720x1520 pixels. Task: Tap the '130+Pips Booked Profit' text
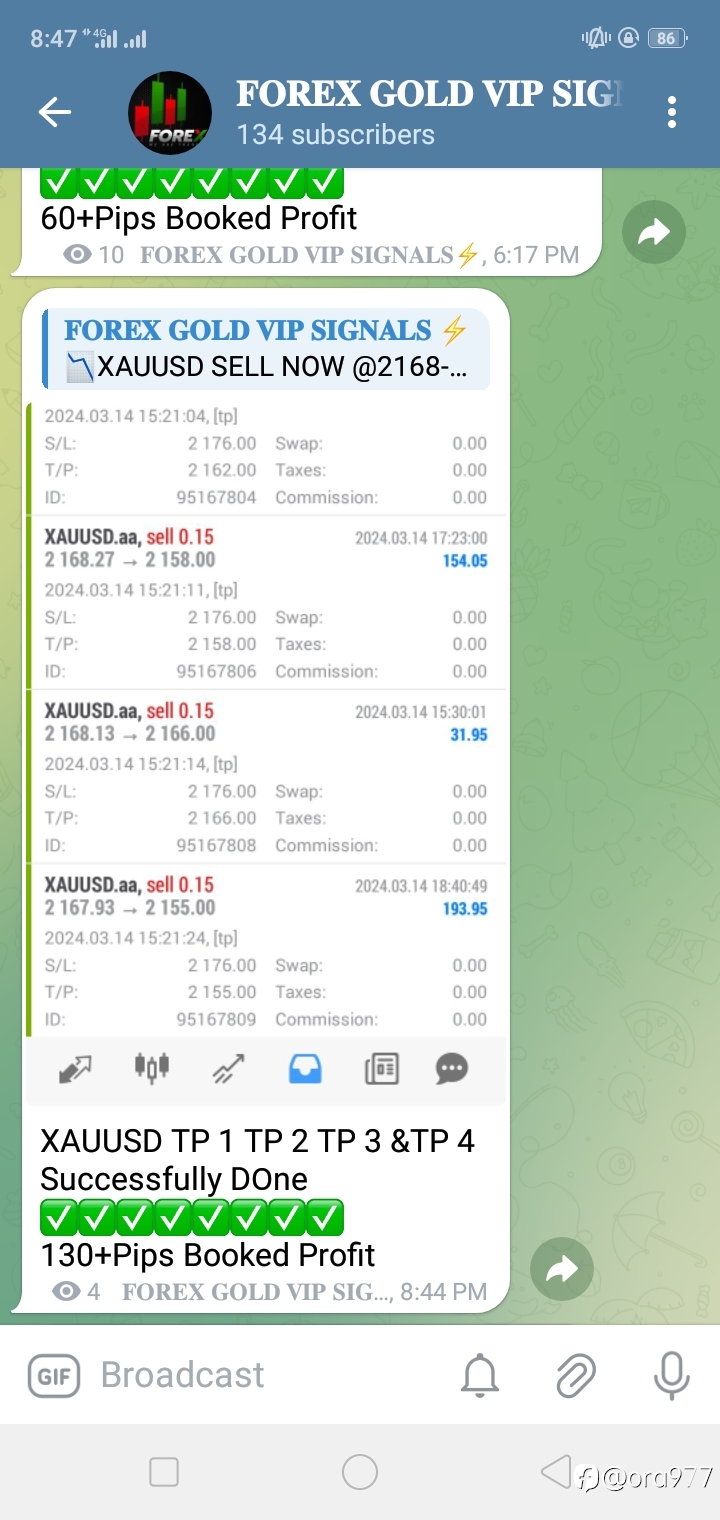(208, 1255)
